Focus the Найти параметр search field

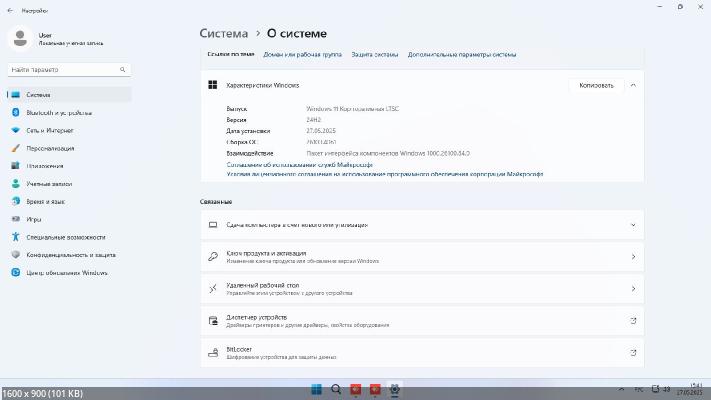pos(69,69)
